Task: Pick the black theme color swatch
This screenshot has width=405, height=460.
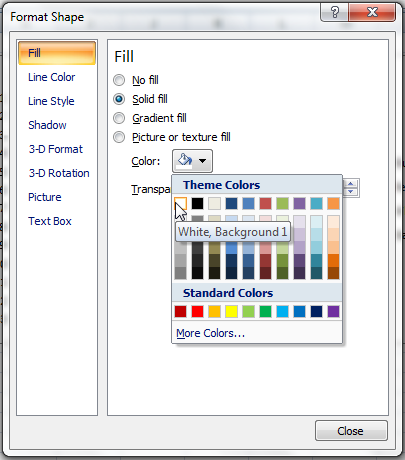Action: pyautogui.click(x=197, y=203)
